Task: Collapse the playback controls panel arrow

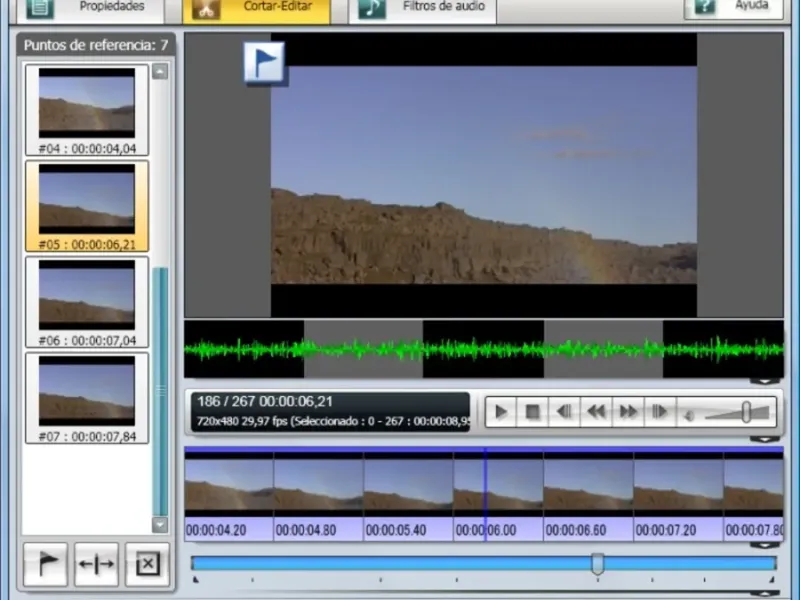Action: pyautogui.click(x=764, y=439)
